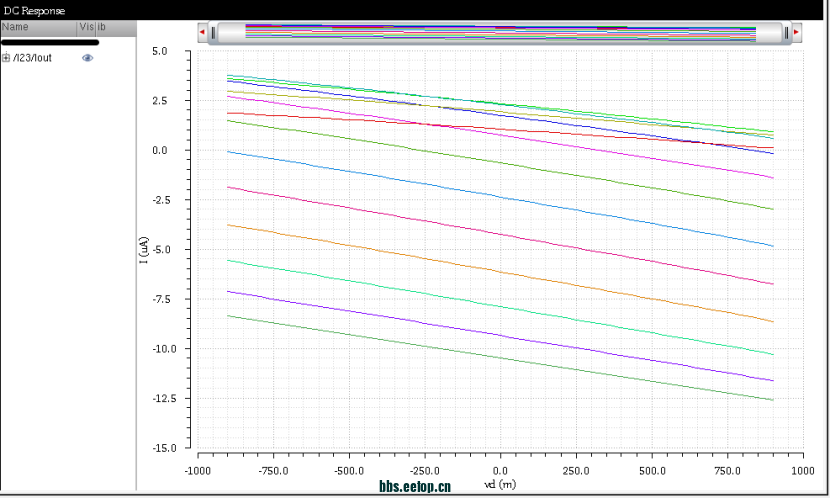Click the 2.5 Y-axis tick label
Image resolution: width=831 pixels, height=498 pixels.
tap(160, 101)
